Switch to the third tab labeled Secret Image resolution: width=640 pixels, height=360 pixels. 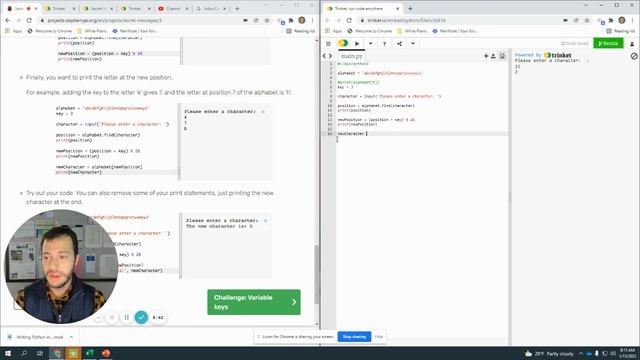click(98, 8)
